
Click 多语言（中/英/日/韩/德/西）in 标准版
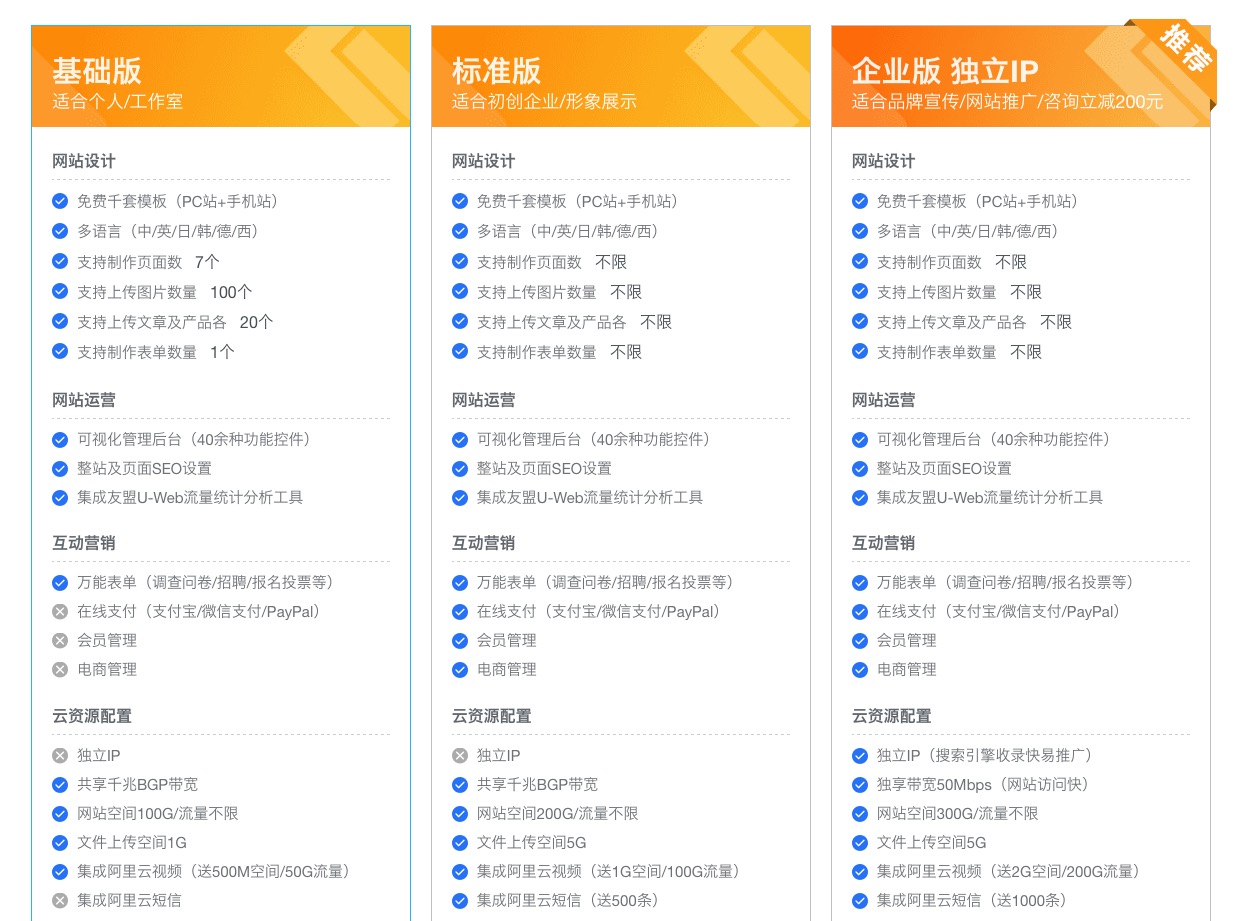click(x=571, y=231)
